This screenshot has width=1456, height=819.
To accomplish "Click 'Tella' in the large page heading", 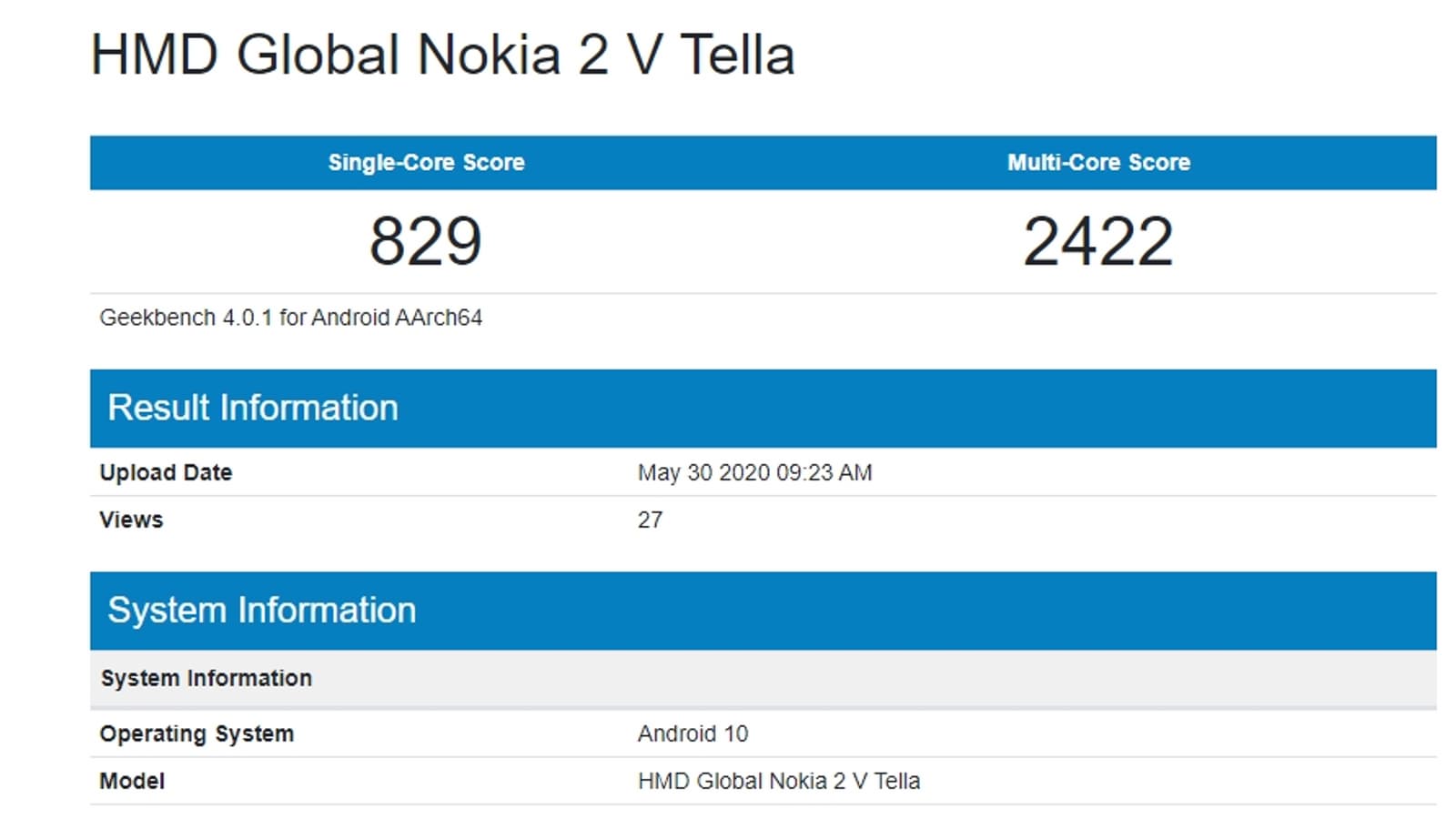I will click(737, 55).
